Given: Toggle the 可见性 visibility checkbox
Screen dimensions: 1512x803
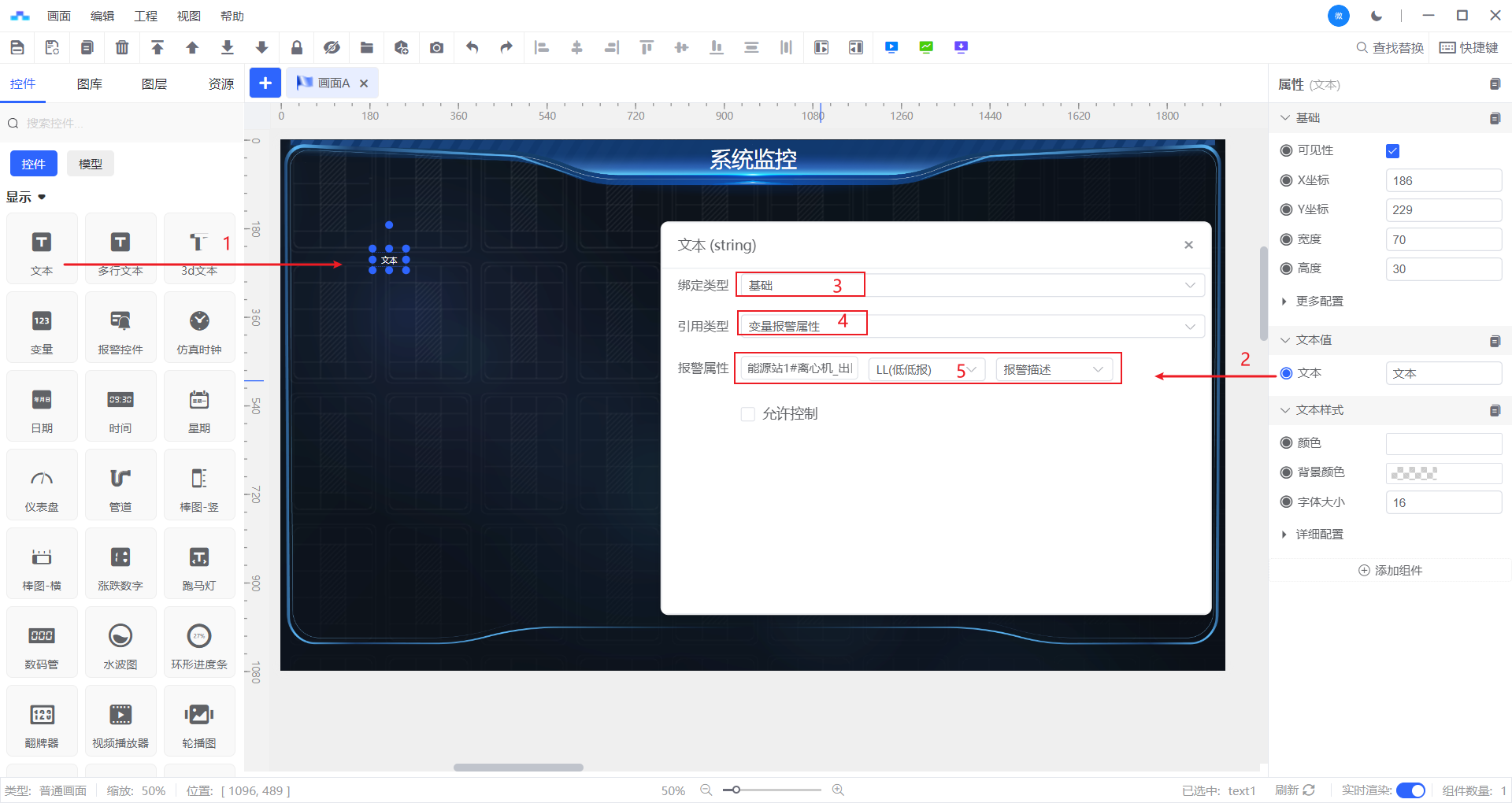Looking at the screenshot, I should [1392, 151].
